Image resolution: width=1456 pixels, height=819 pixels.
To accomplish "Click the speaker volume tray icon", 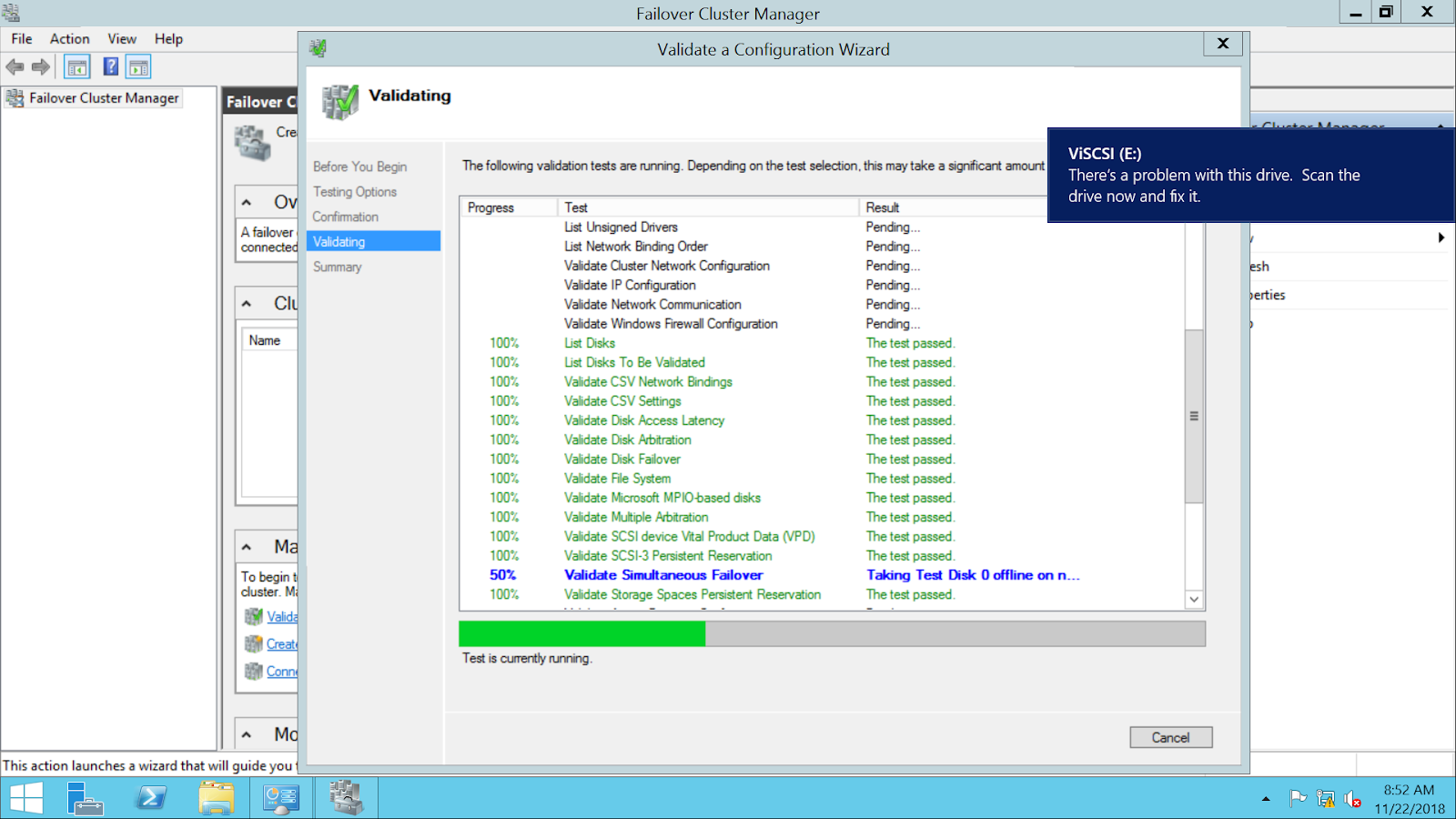I will tap(1353, 799).
